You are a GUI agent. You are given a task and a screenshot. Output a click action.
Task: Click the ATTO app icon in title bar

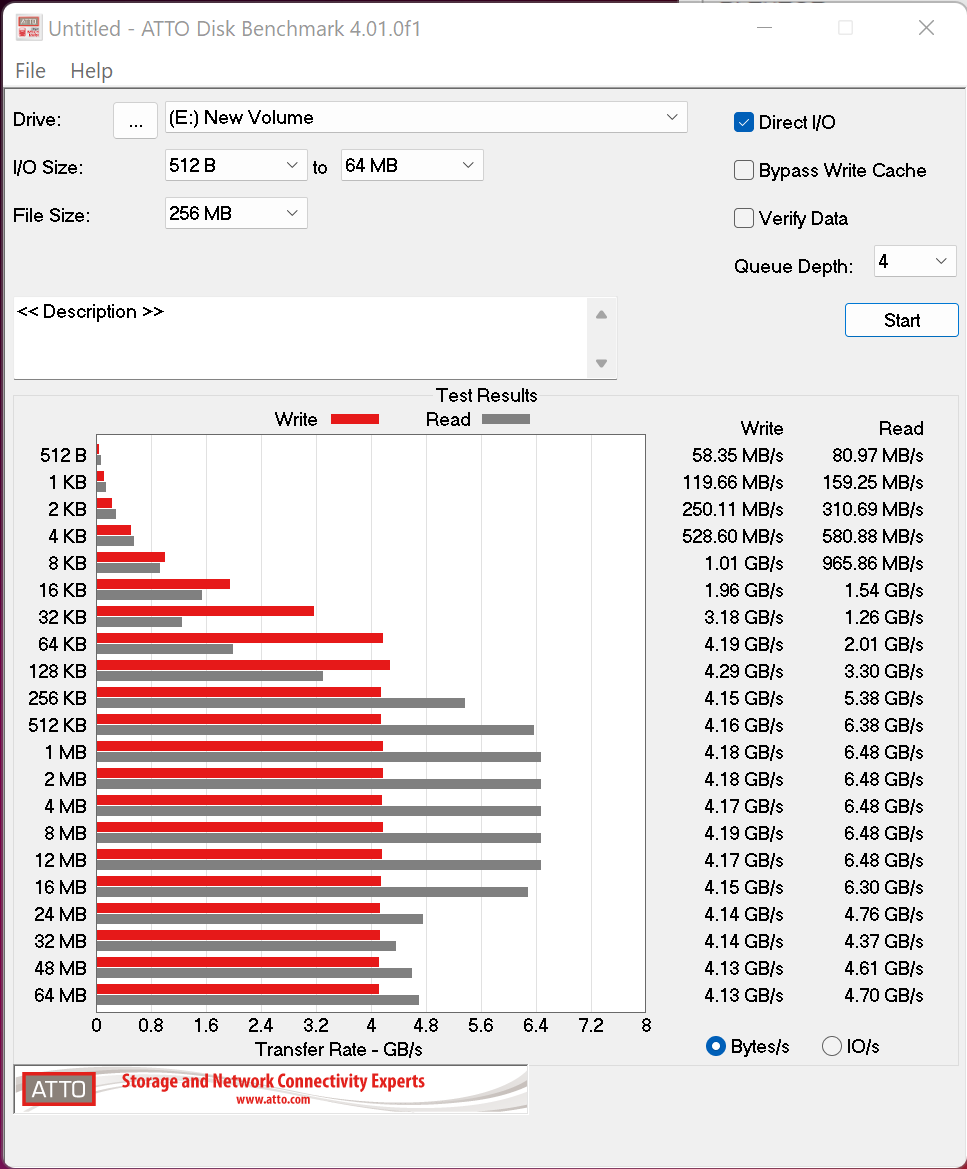pyautogui.click(x=29, y=28)
